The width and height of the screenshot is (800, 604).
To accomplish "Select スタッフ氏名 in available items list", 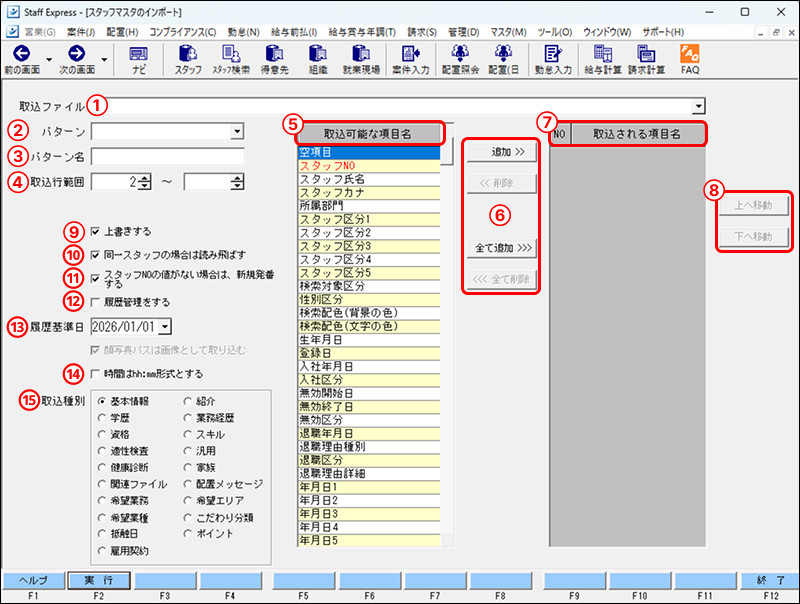I will pos(369,179).
